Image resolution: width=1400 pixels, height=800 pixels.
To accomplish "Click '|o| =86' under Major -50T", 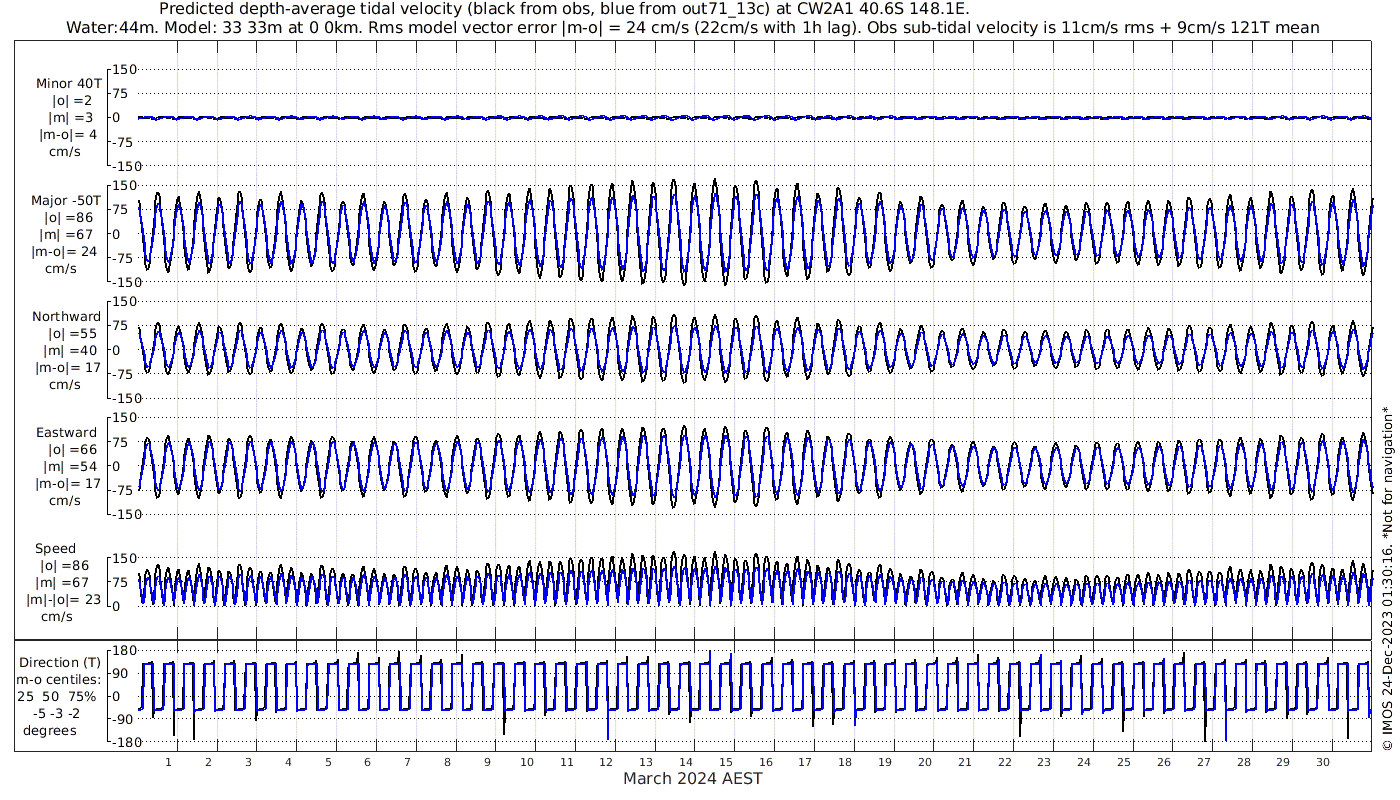I will [68, 217].
